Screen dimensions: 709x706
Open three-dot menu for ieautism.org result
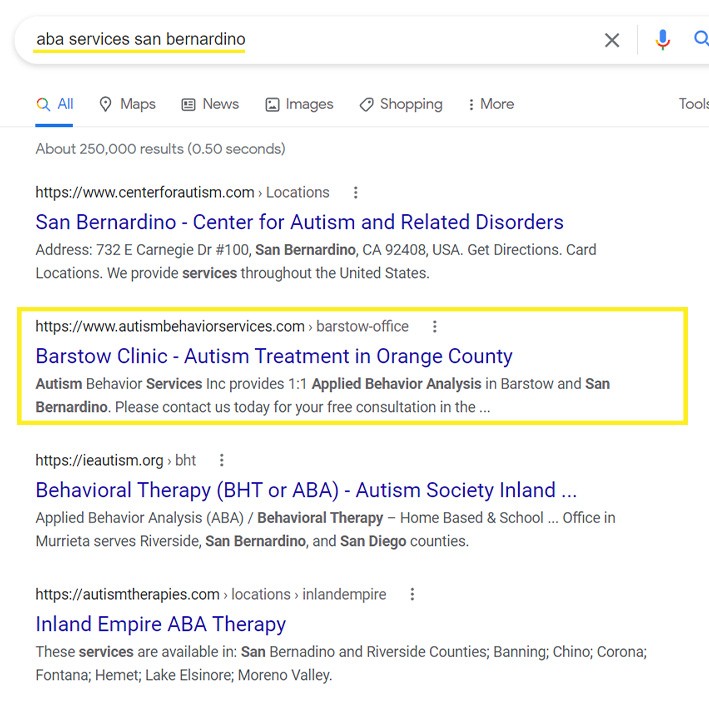pyautogui.click(x=222, y=460)
